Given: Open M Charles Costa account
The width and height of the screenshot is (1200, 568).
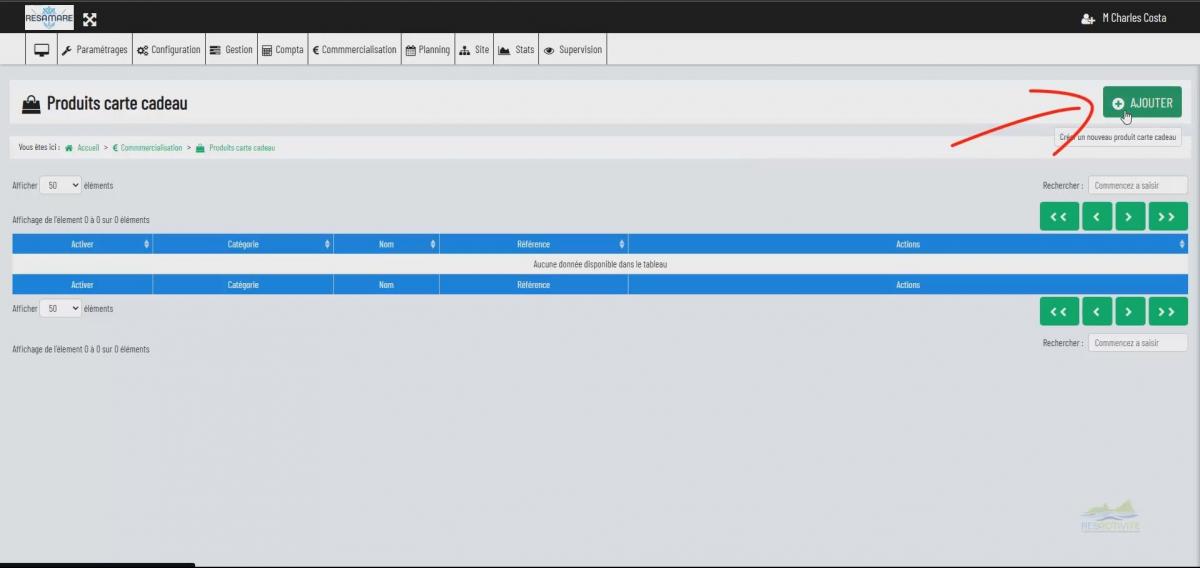Looking at the screenshot, I should (1134, 18).
